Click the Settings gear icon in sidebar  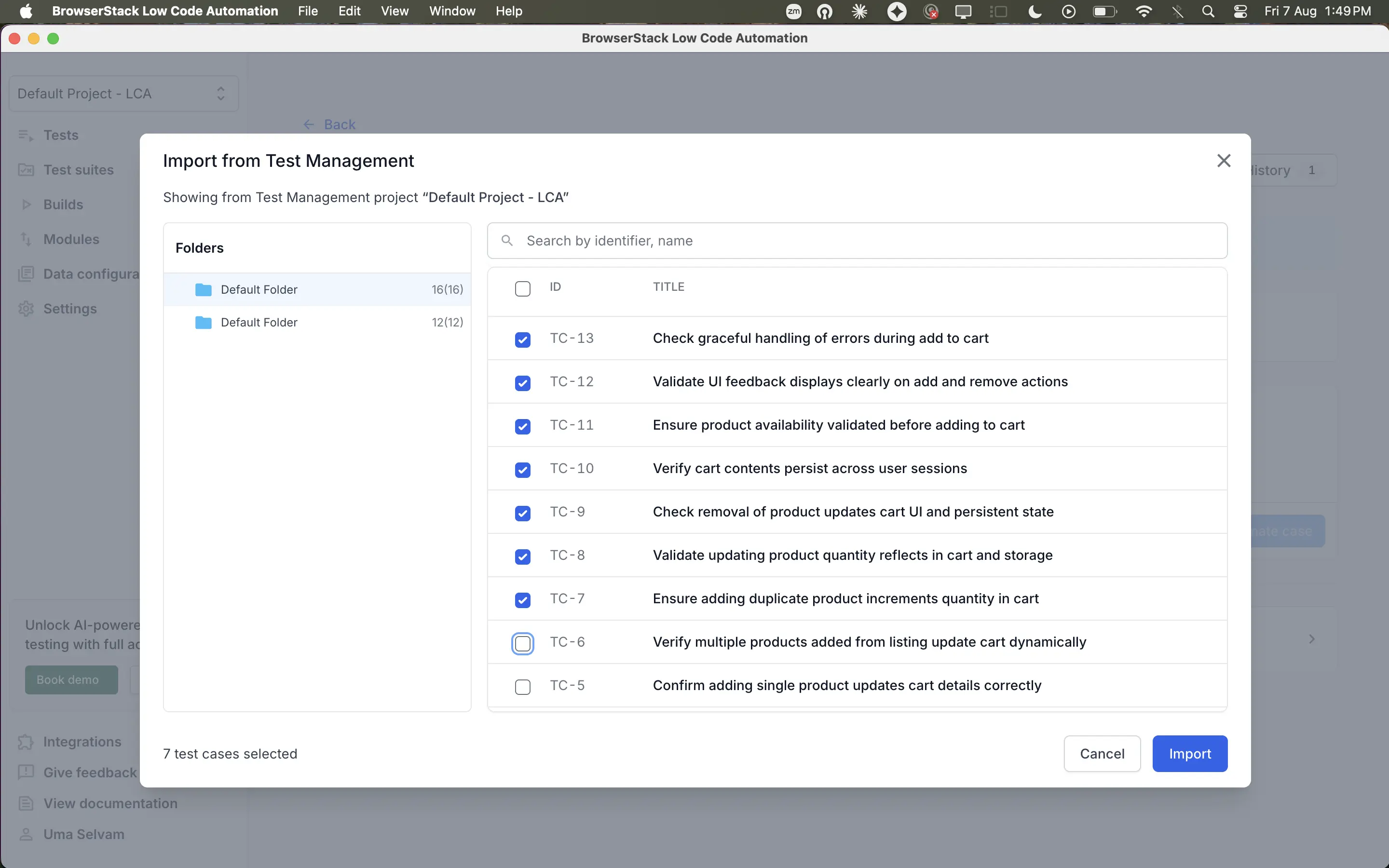tap(26, 309)
